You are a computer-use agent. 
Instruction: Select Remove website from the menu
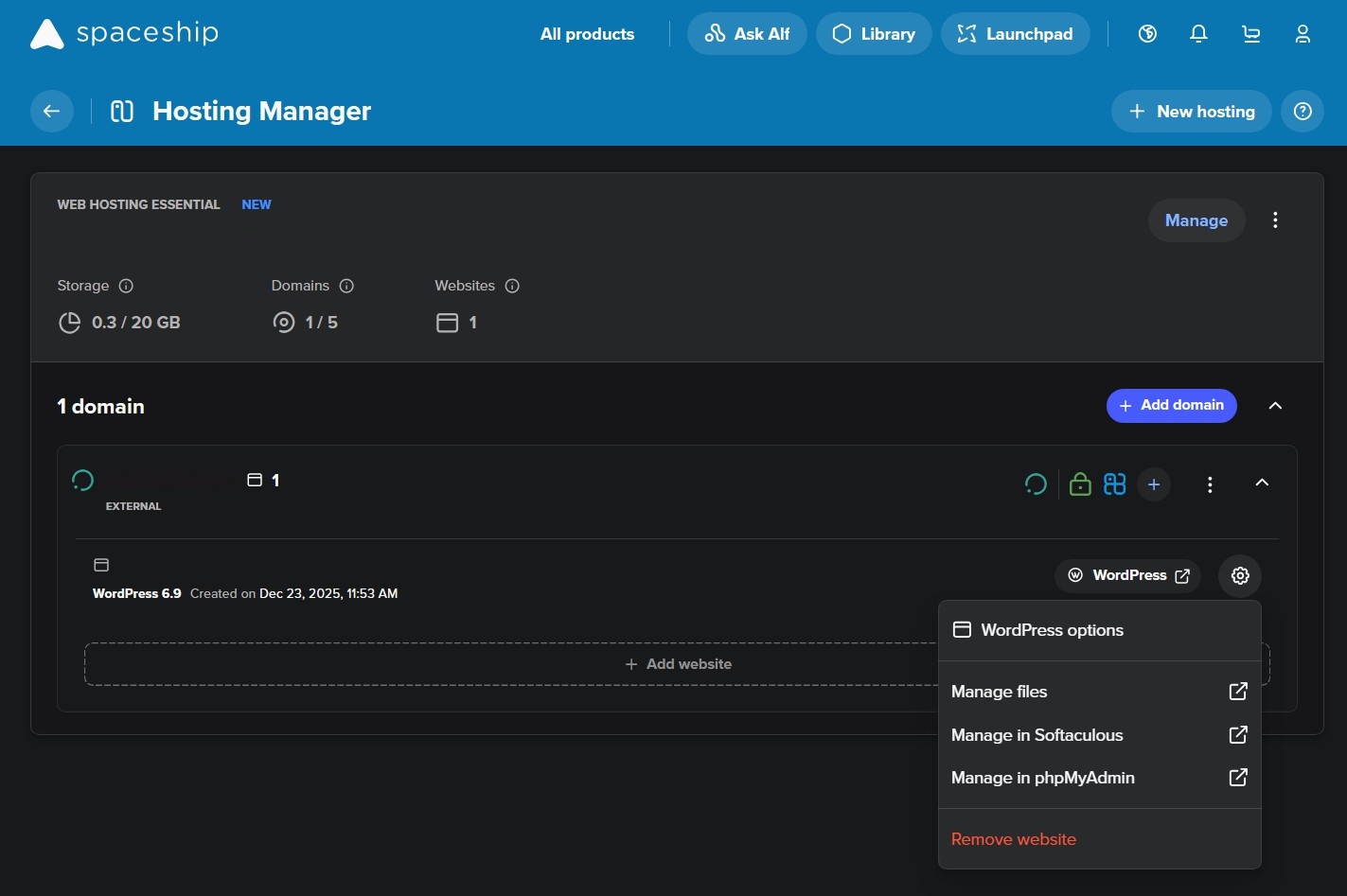(x=1013, y=838)
